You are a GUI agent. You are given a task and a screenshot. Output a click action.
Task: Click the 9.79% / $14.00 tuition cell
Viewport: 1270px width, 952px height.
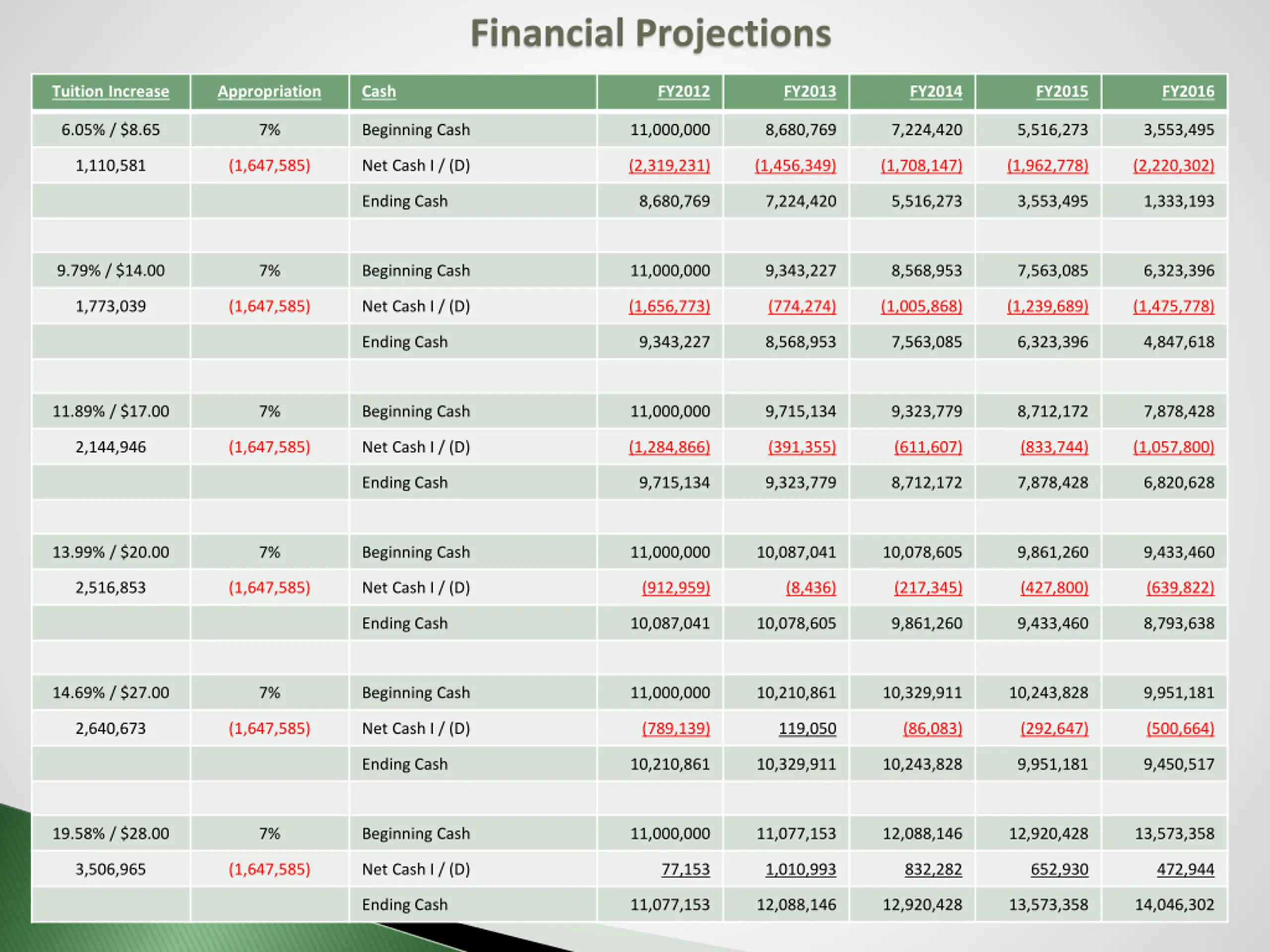[110, 270]
